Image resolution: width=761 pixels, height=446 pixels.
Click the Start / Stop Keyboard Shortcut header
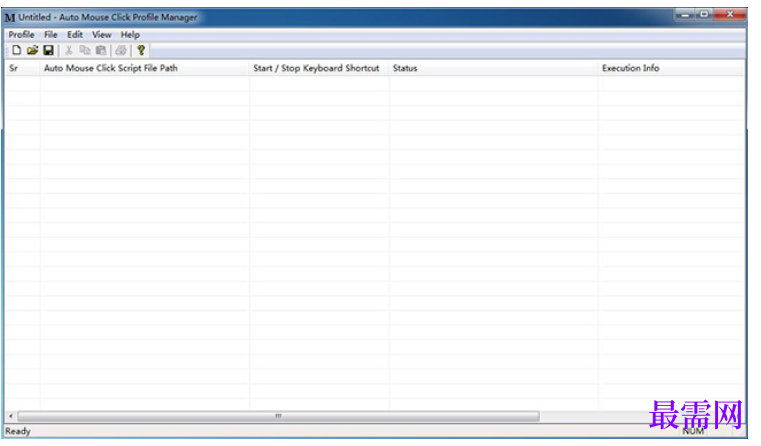319,68
